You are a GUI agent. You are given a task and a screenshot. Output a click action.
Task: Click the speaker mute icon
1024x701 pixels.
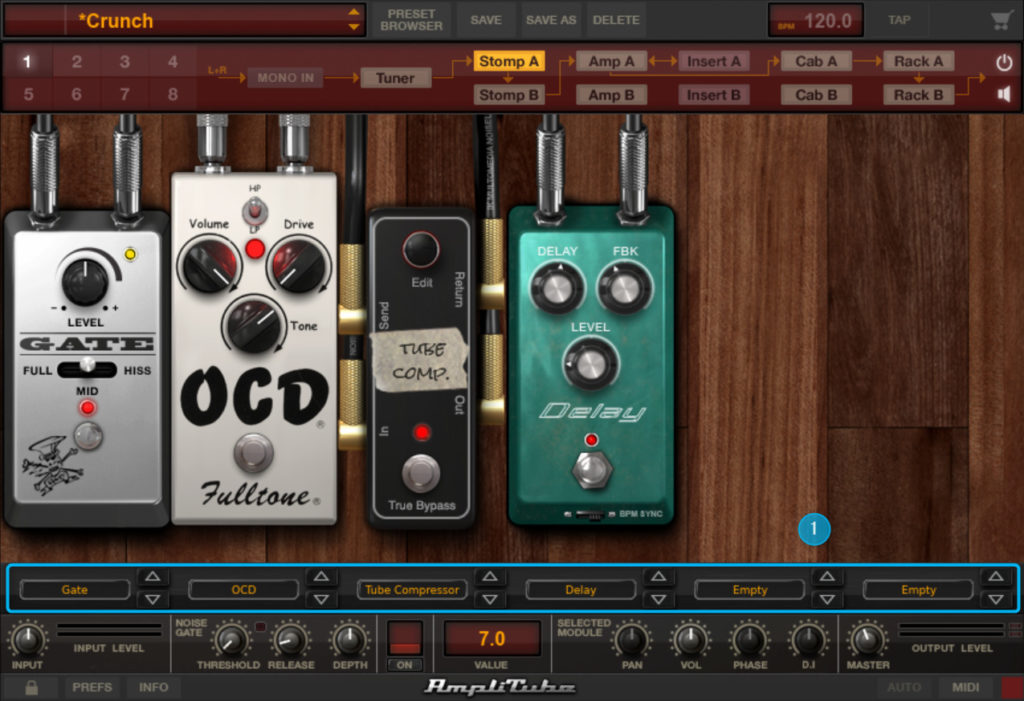click(x=1004, y=94)
